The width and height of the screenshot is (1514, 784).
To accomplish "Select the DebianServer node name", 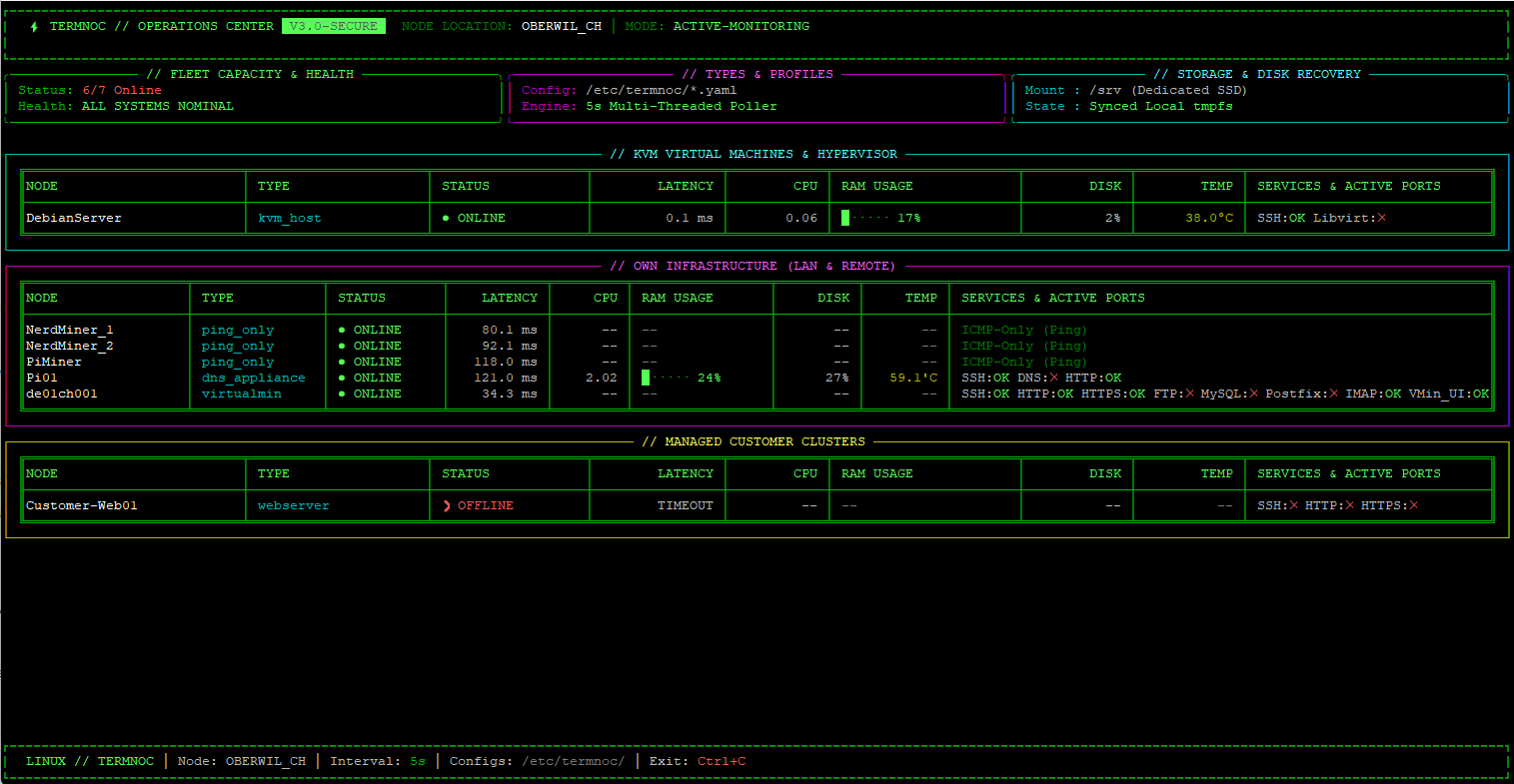I will (74, 218).
